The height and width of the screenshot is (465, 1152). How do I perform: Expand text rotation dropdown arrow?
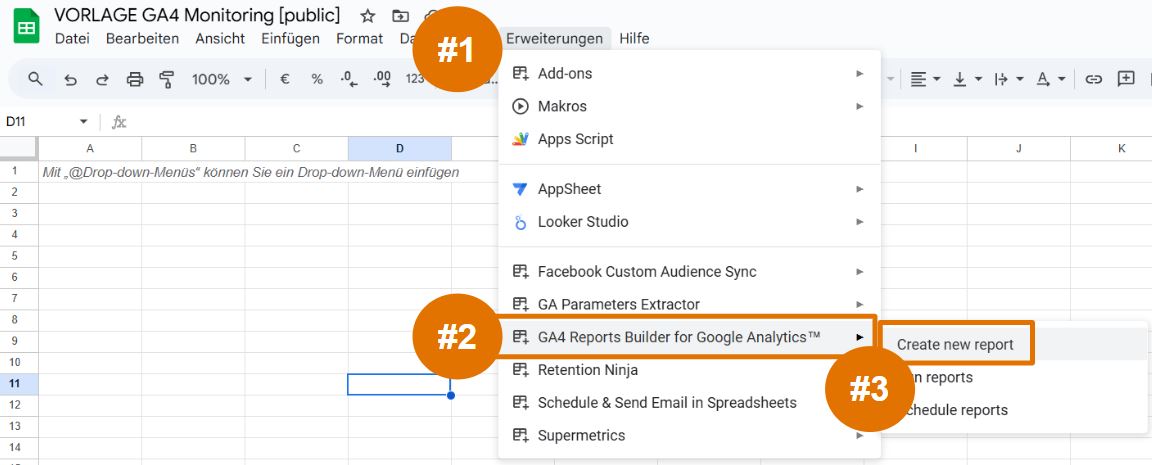[1062, 79]
